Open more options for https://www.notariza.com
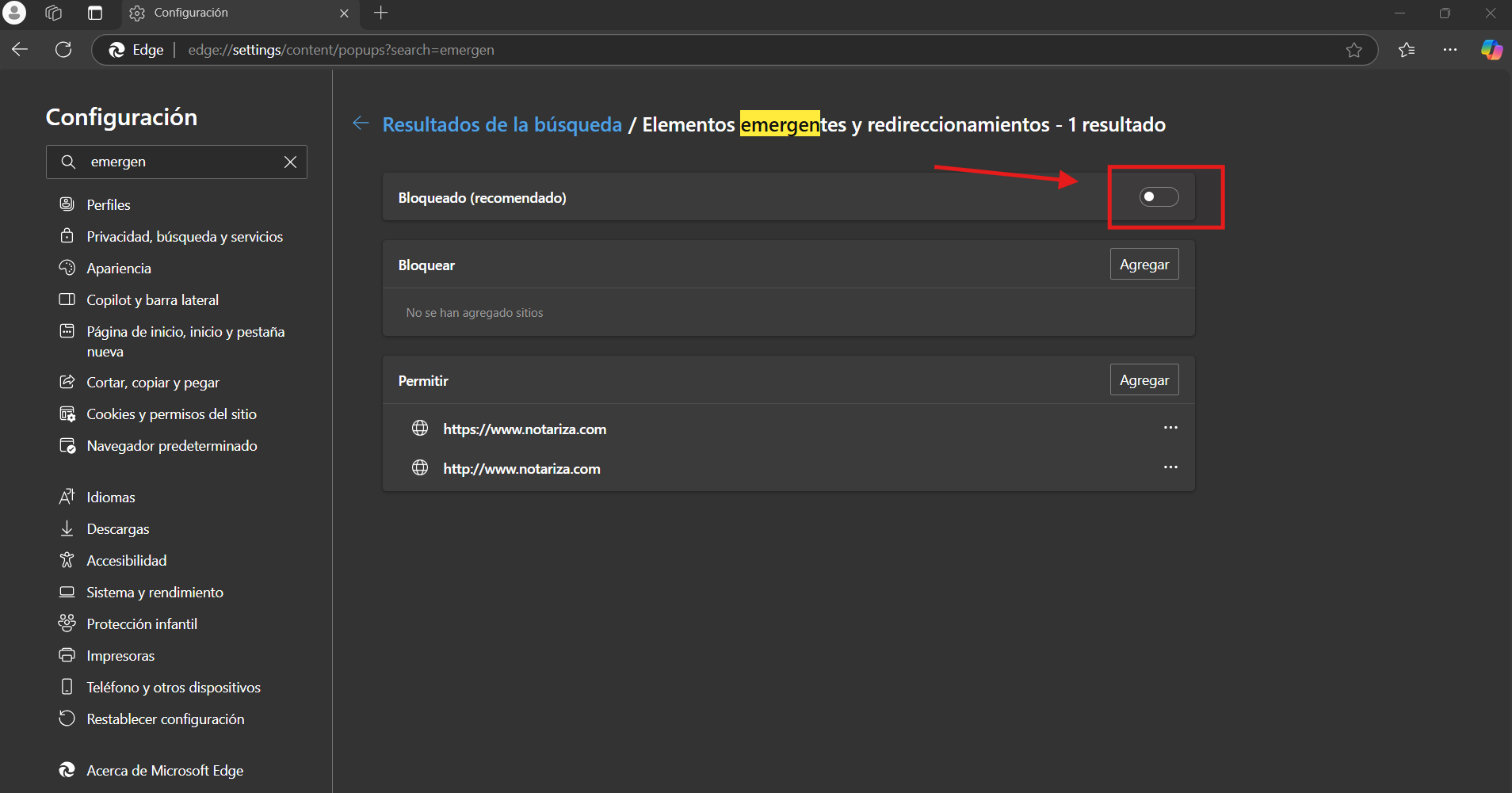Image resolution: width=1512 pixels, height=793 pixels. 1170,428
